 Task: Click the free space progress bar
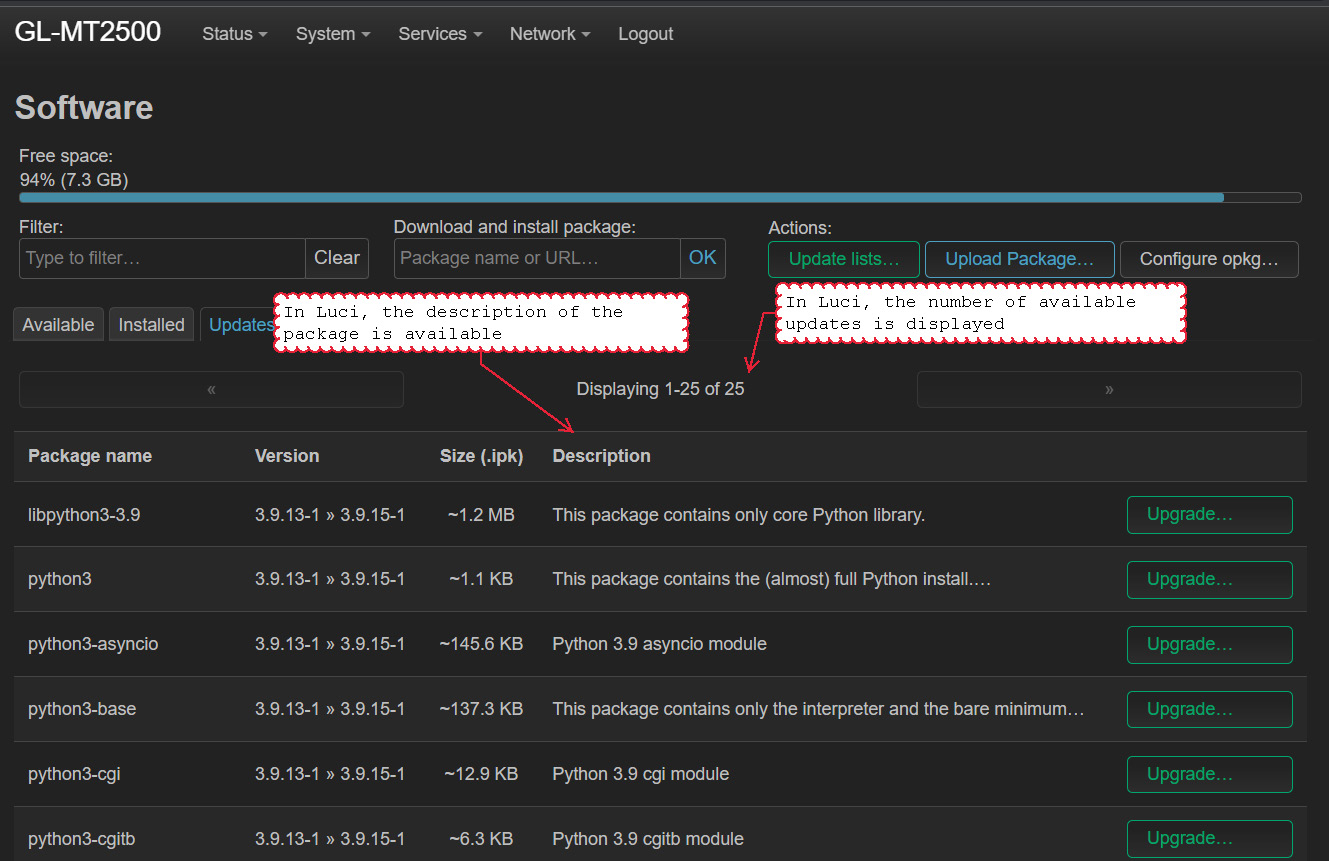click(x=660, y=198)
